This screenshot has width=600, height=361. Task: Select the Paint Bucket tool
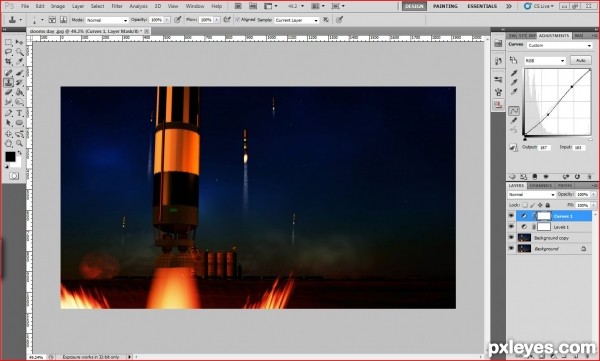click(x=20, y=92)
